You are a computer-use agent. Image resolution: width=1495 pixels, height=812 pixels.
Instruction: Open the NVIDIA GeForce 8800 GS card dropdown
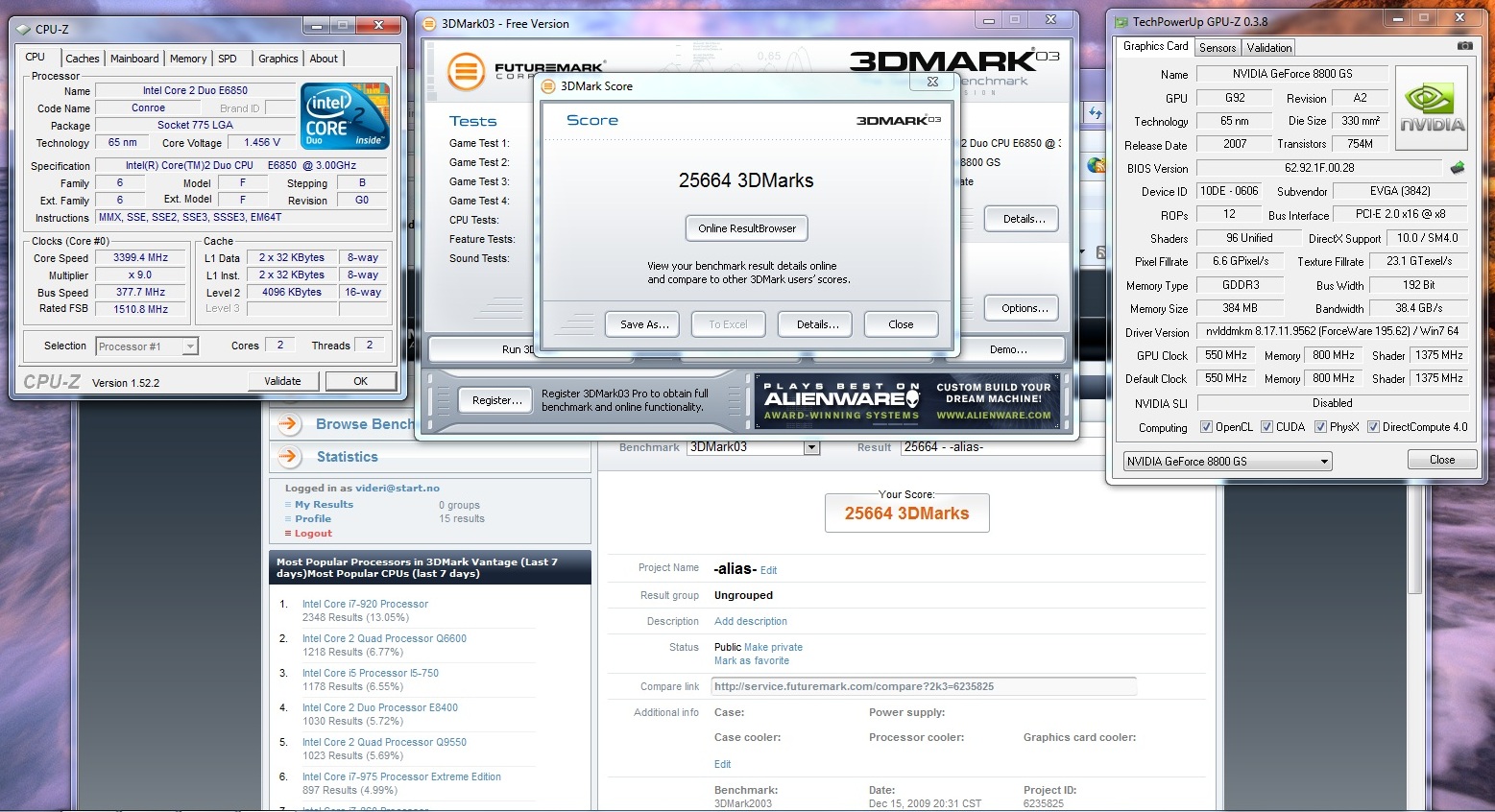pos(1228,462)
